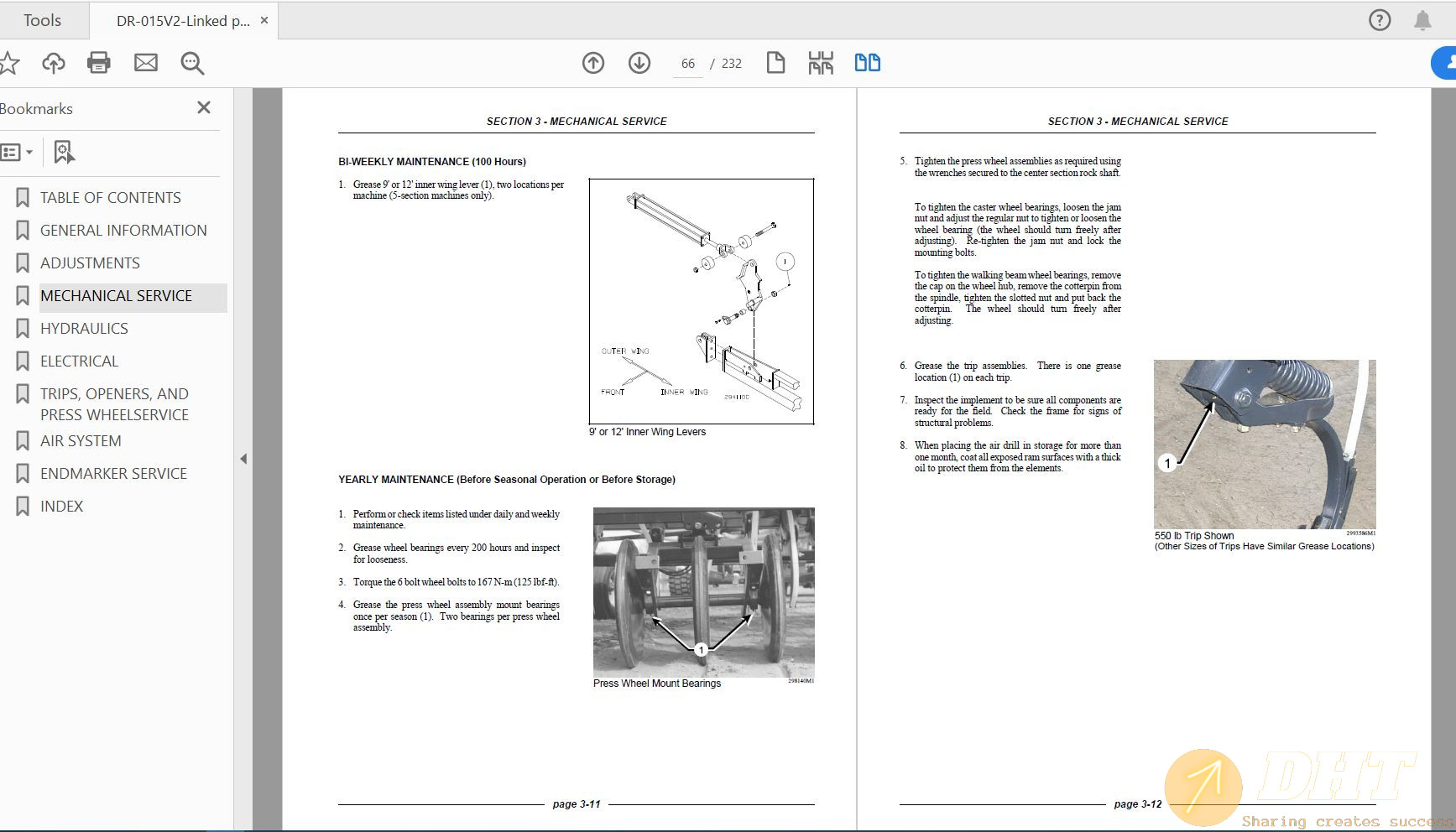
Task: Upload file with cloud arrow icon
Action: click(x=54, y=63)
